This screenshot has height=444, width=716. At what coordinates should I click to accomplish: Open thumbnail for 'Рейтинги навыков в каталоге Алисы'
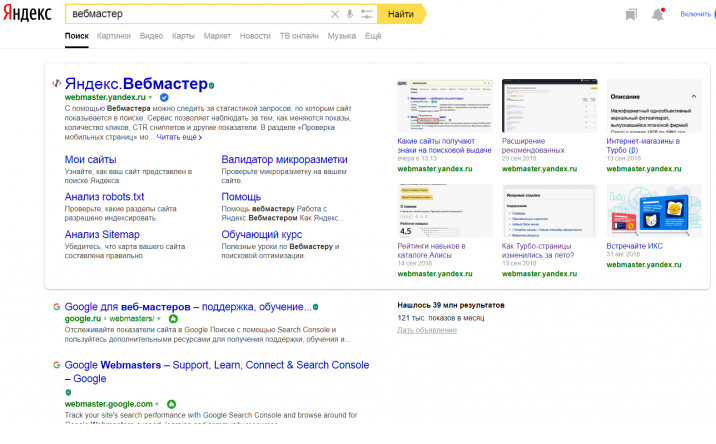[x=445, y=211]
